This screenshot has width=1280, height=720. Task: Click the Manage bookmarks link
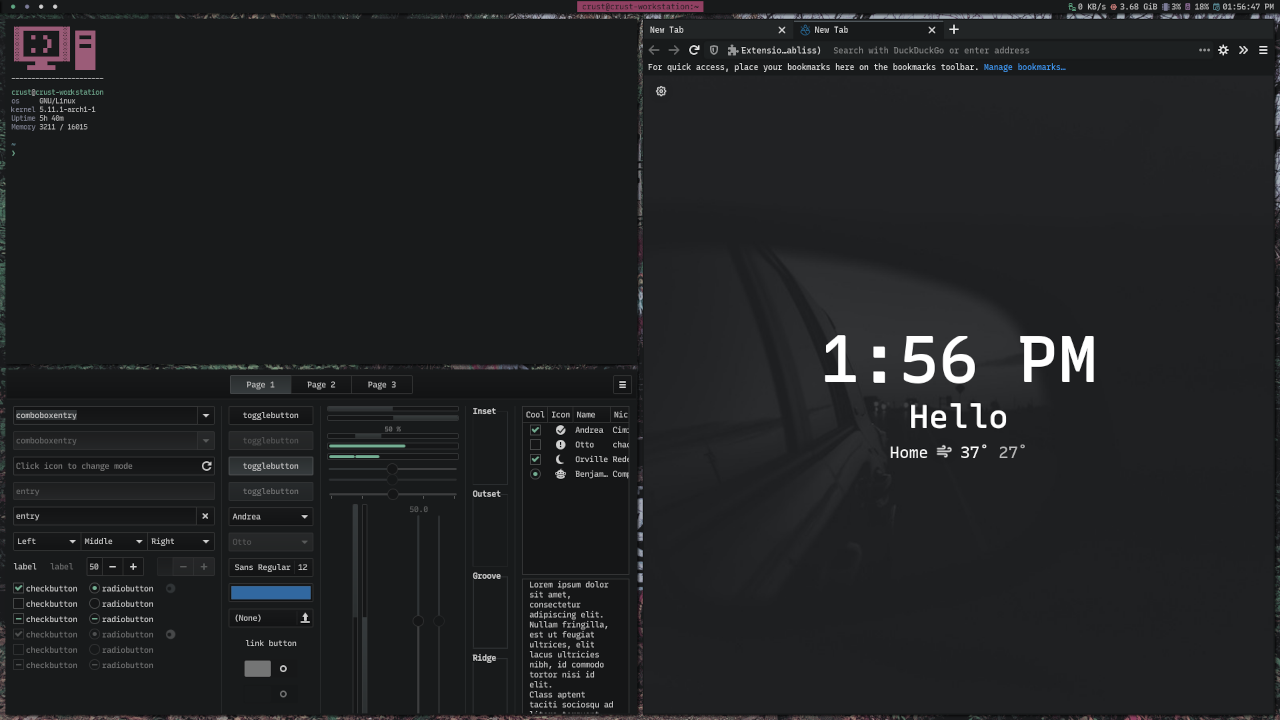tap(1024, 67)
